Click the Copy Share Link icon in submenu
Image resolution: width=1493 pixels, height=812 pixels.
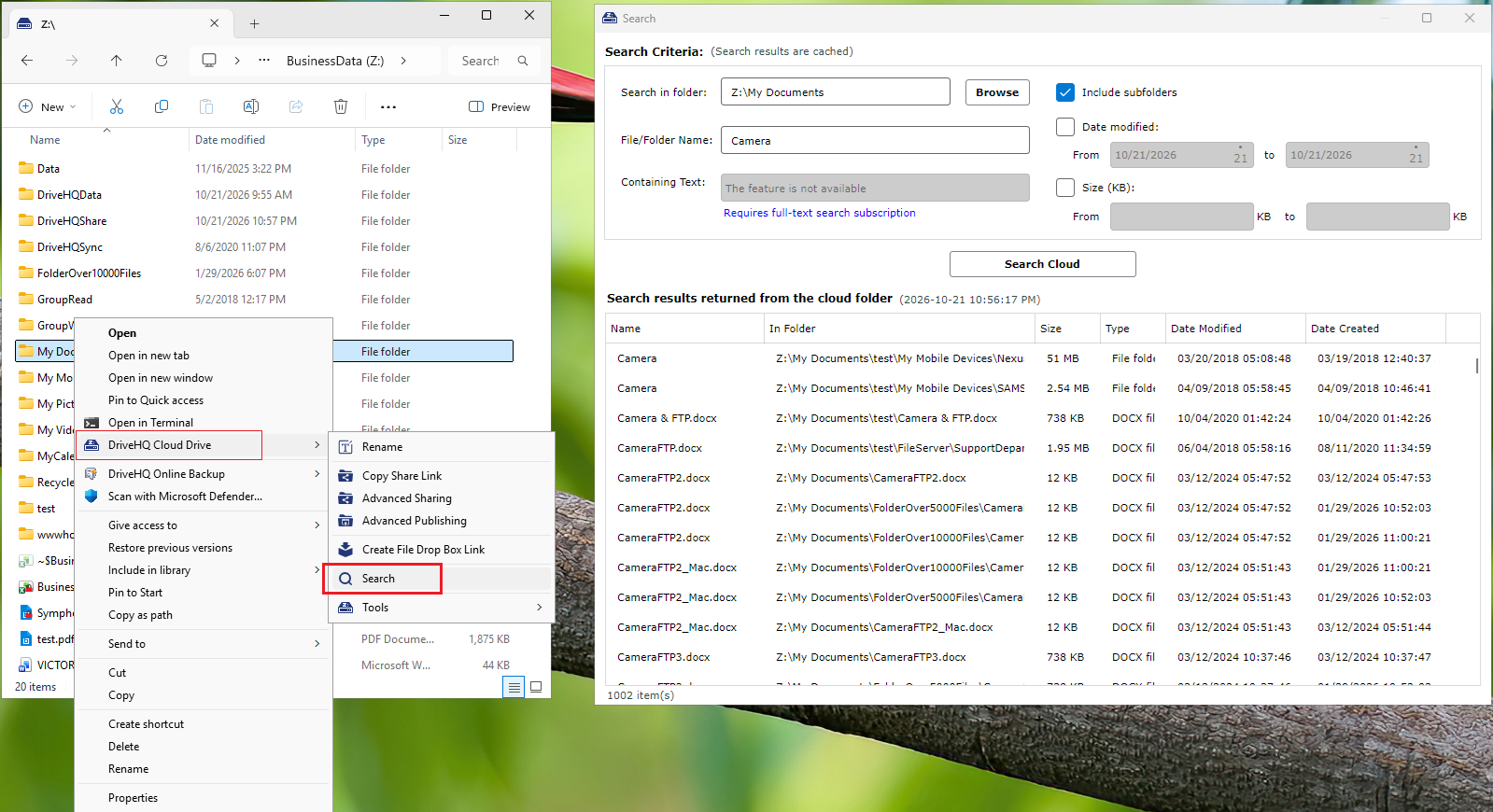(x=345, y=476)
